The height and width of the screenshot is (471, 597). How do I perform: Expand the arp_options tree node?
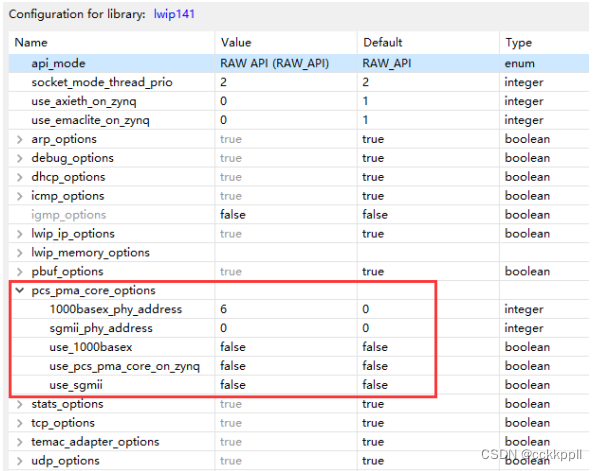(x=20, y=139)
